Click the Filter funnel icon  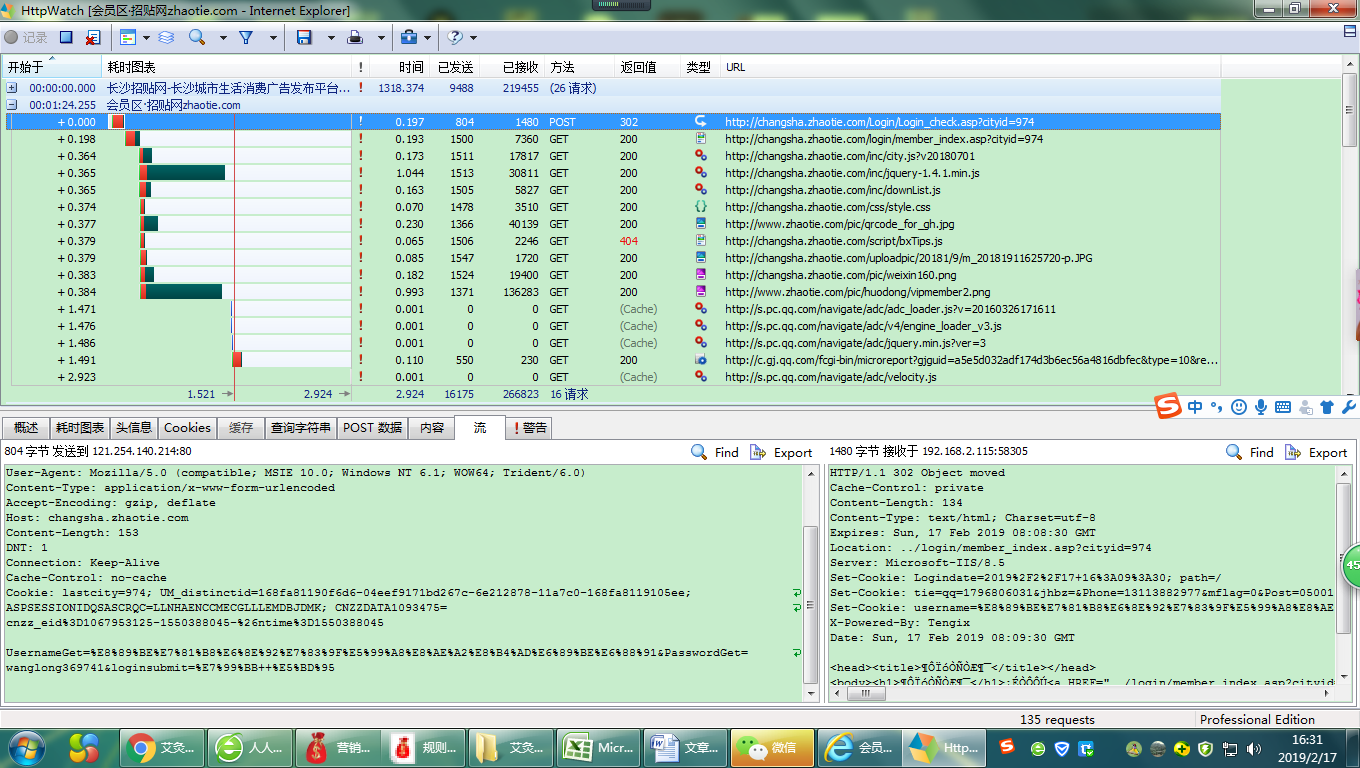pyautogui.click(x=246, y=37)
